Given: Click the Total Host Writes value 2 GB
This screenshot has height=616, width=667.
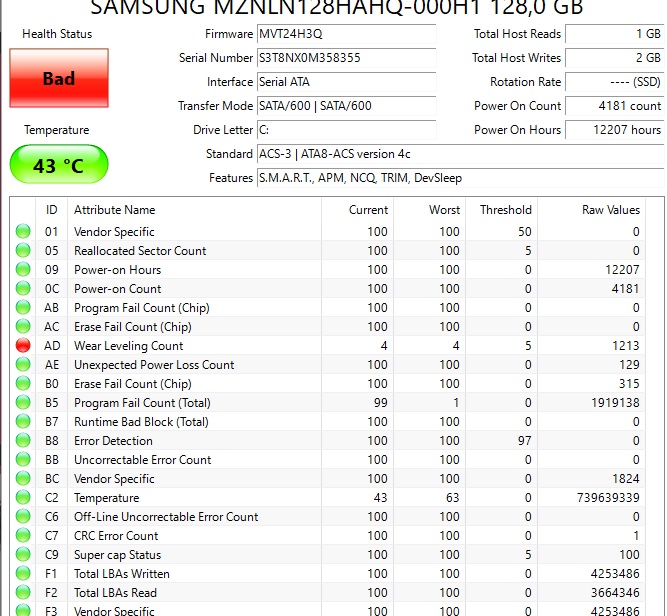Looking at the screenshot, I should (614, 58).
